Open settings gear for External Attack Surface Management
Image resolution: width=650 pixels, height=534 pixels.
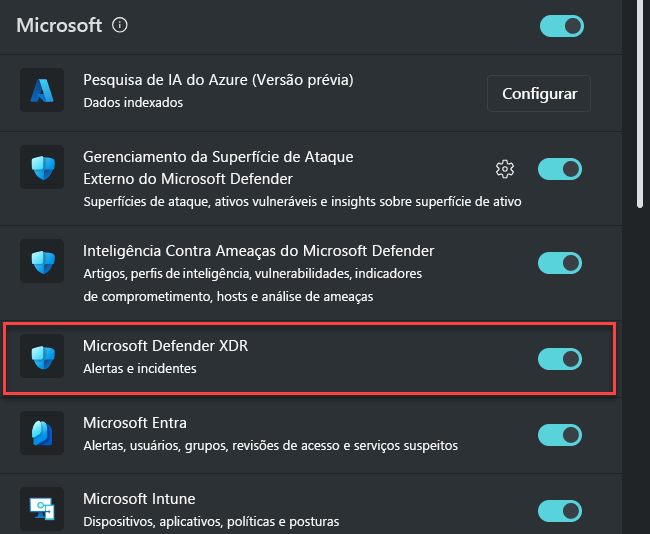pyautogui.click(x=504, y=169)
